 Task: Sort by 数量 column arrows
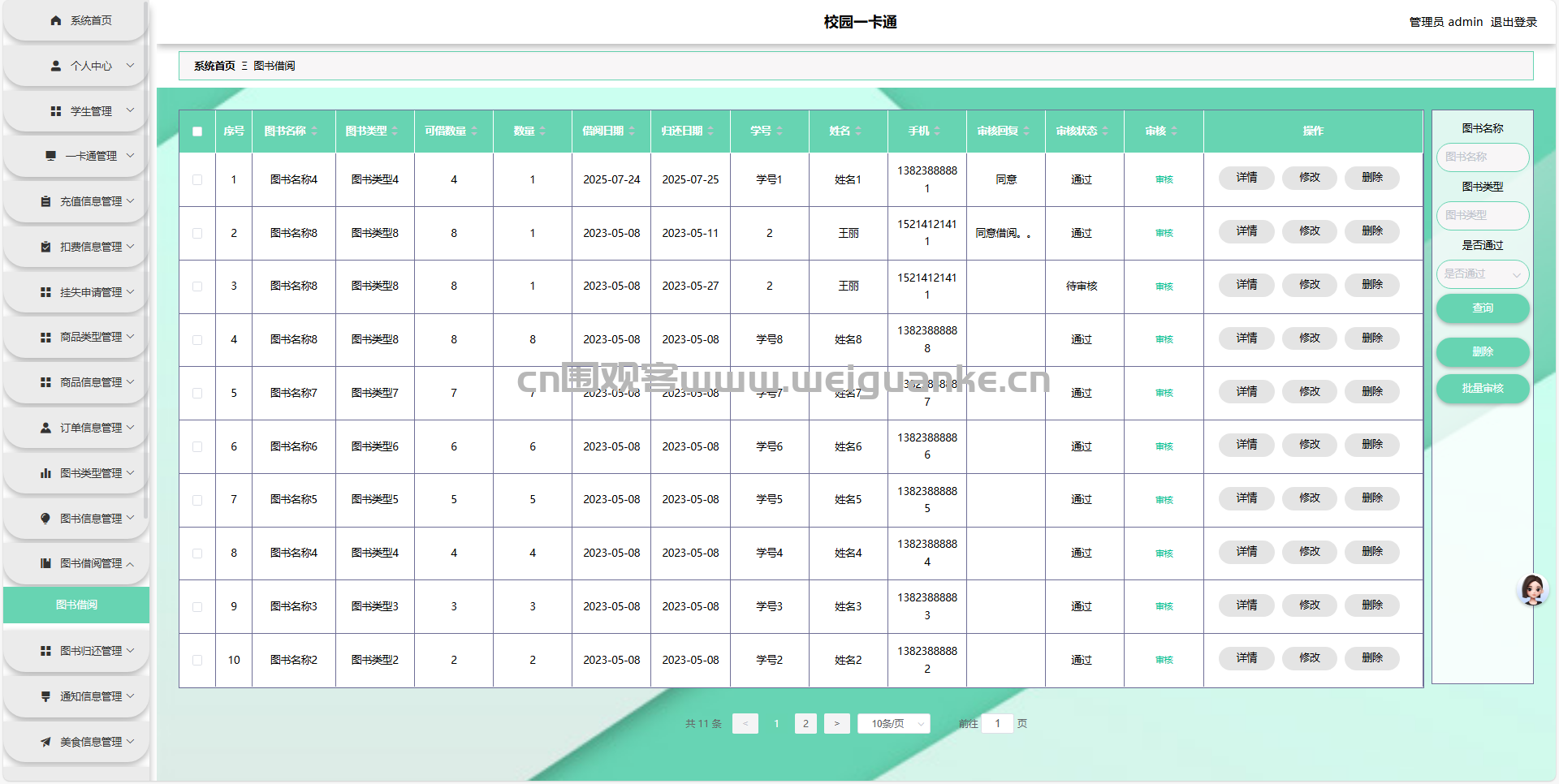(x=542, y=131)
